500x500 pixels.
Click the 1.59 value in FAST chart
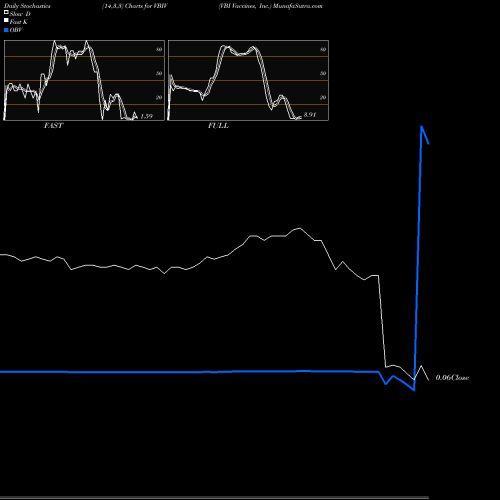point(146,116)
